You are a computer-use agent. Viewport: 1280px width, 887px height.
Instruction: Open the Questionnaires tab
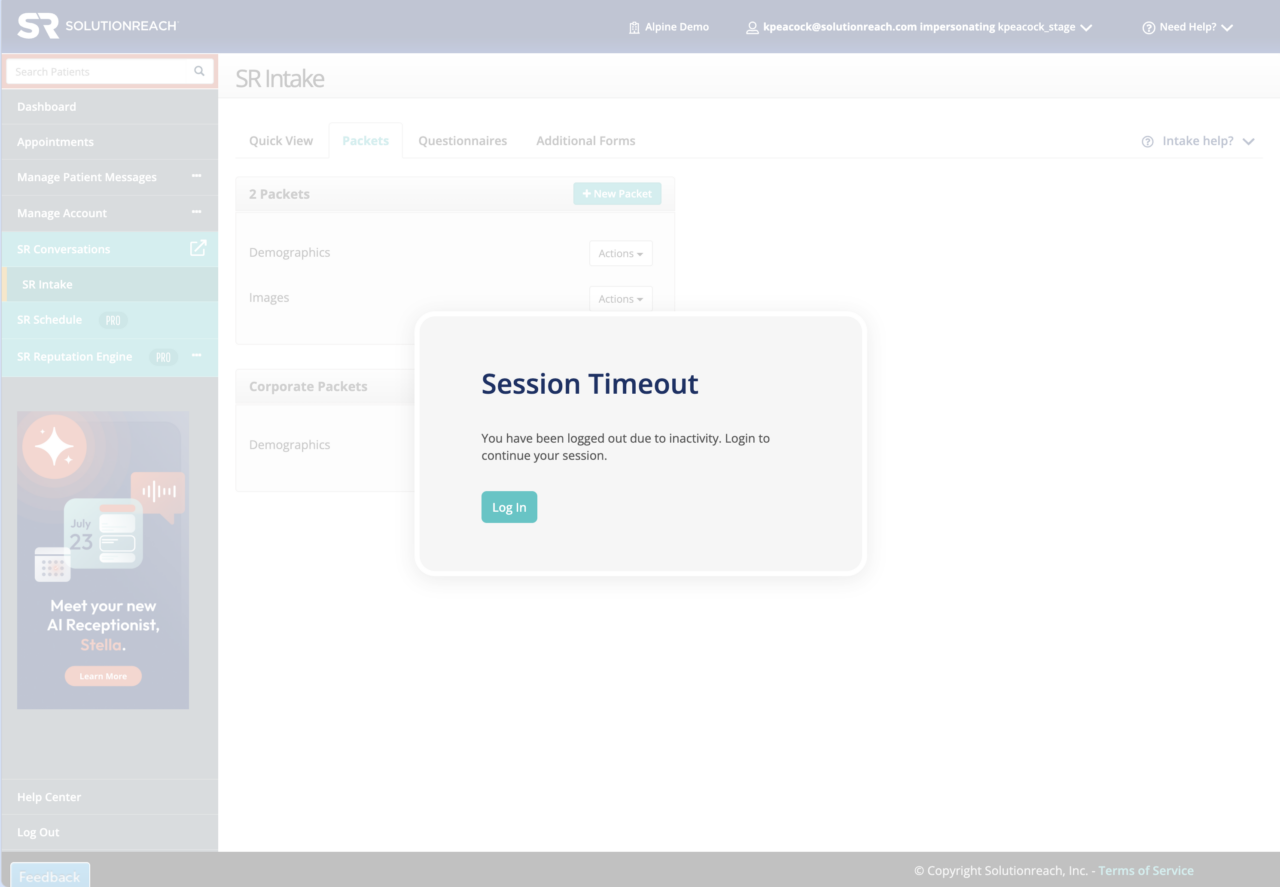(462, 141)
